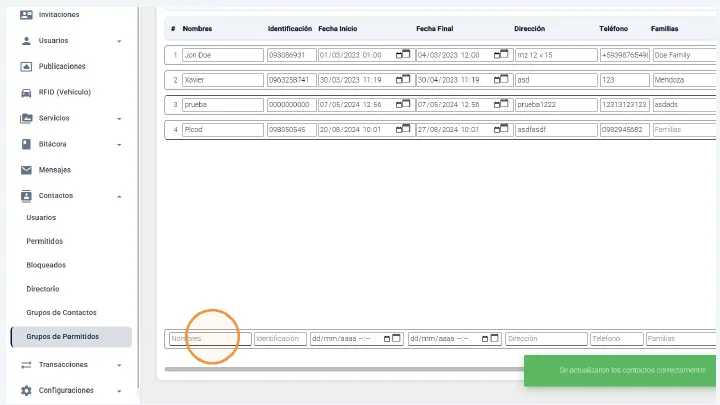Expand the Transacciones menu chevron
The image size is (720, 405).
click(119, 366)
